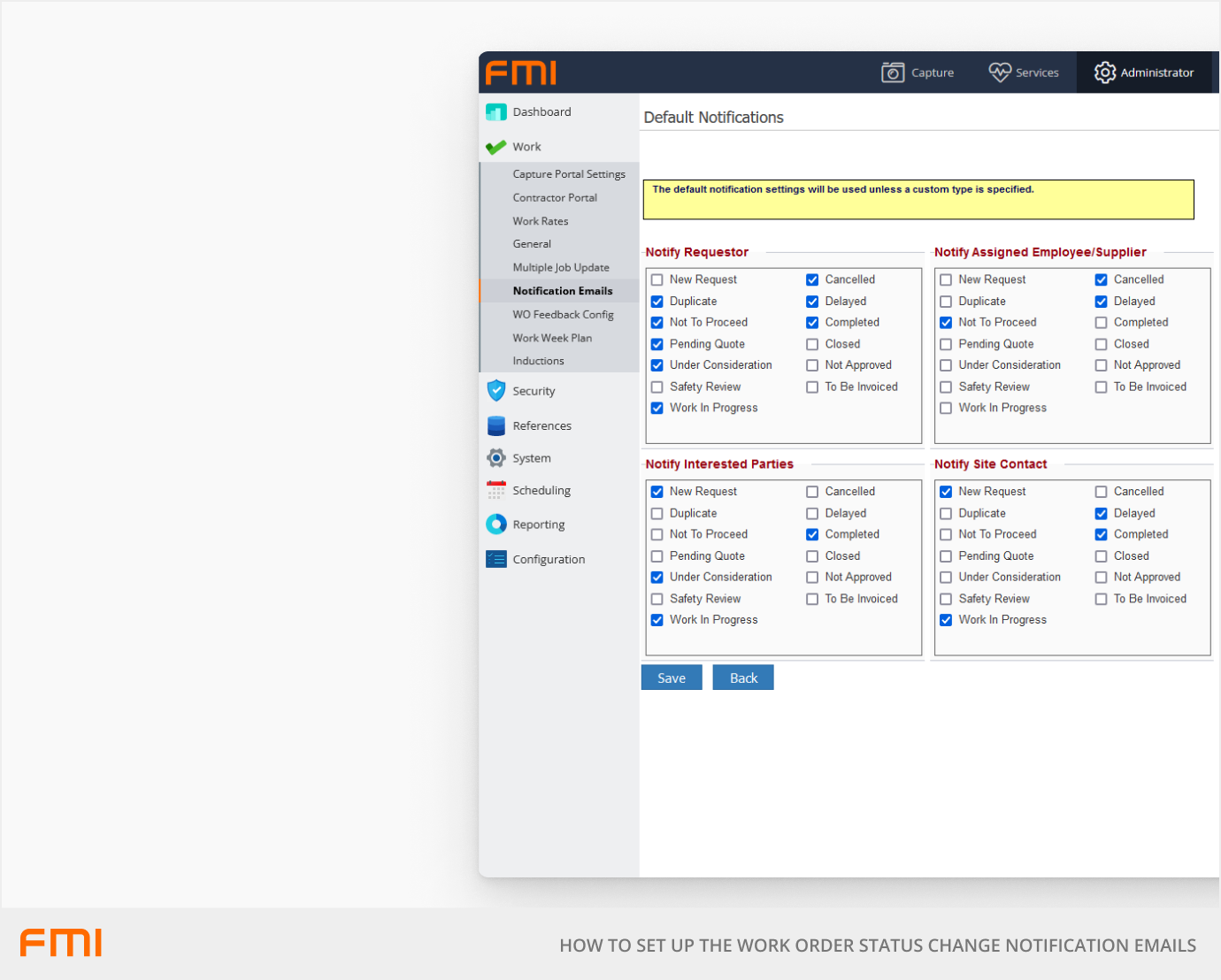The width and height of the screenshot is (1221, 980).
Task: Select the Security shield icon
Action: tap(496, 390)
